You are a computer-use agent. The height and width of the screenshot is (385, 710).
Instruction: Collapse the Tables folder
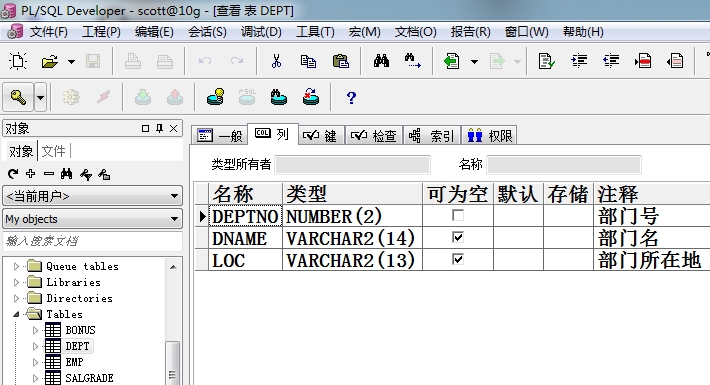(x=16, y=314)
